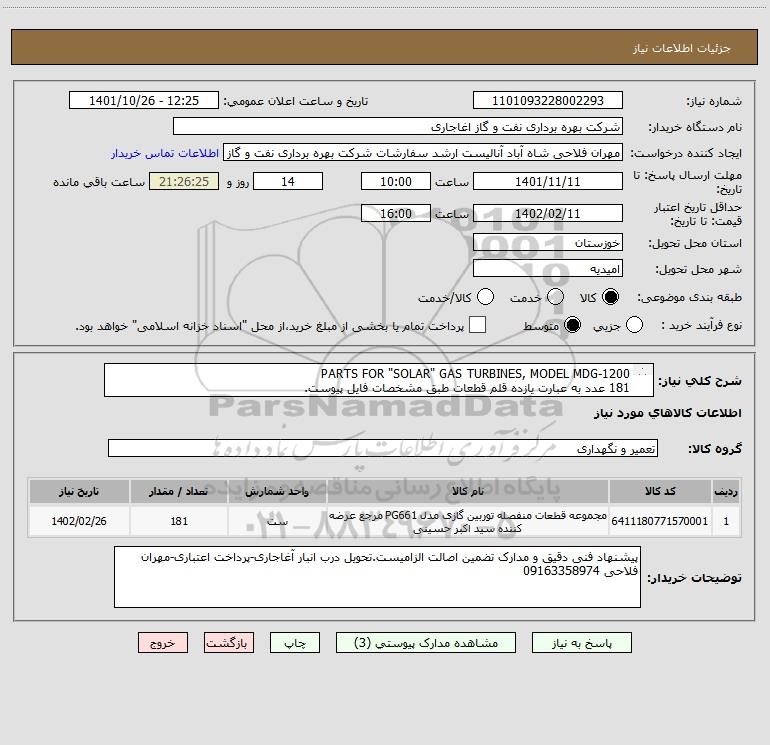Click the row number 1 cell
770x745 pixels.
(726, 521)
